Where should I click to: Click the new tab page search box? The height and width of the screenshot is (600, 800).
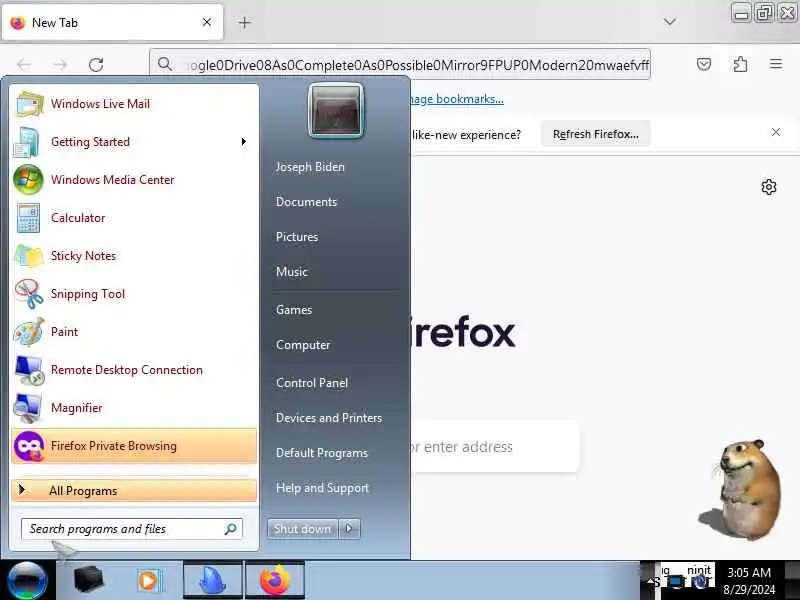click(x=495, y=447)
